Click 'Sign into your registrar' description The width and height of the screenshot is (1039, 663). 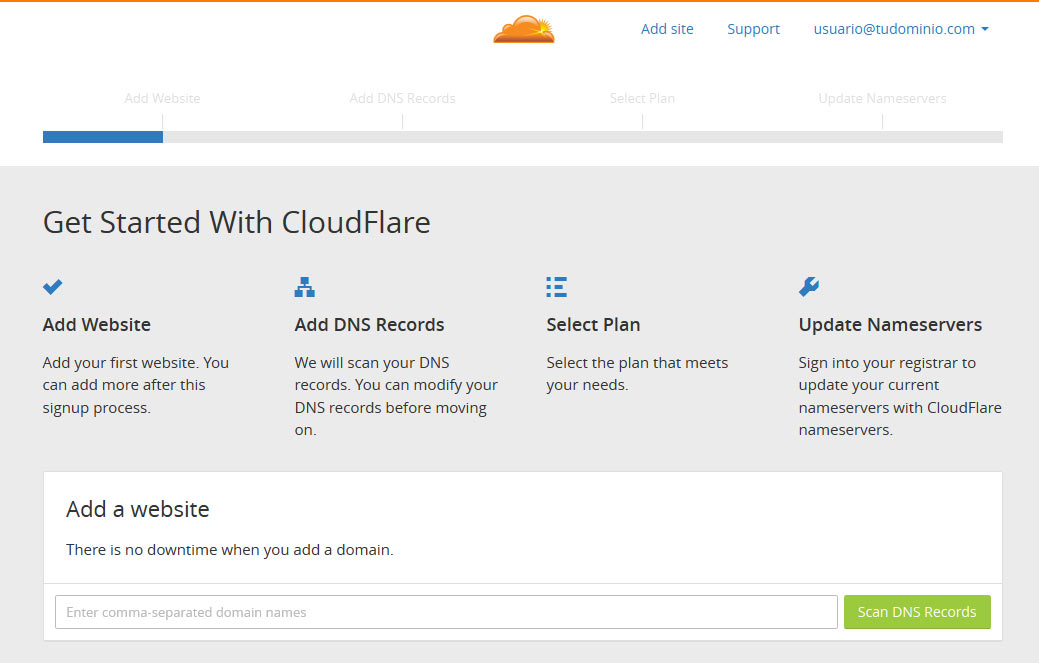[900, 396]
